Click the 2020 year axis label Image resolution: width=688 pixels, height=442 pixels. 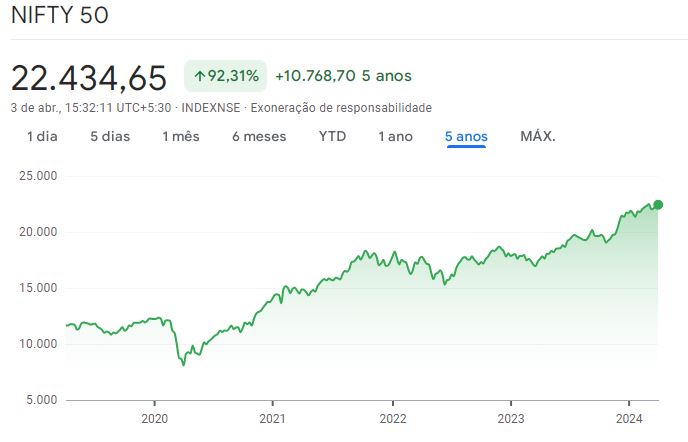pyautogui.click(x=155, y=418)
